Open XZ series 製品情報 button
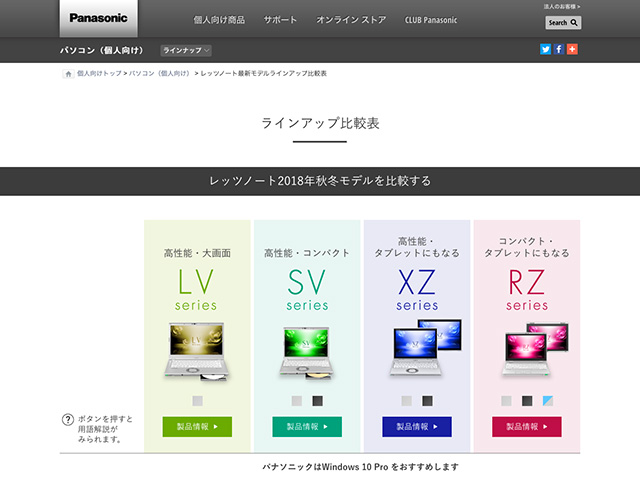Screen dimensions: 640x480 point(417,427)
